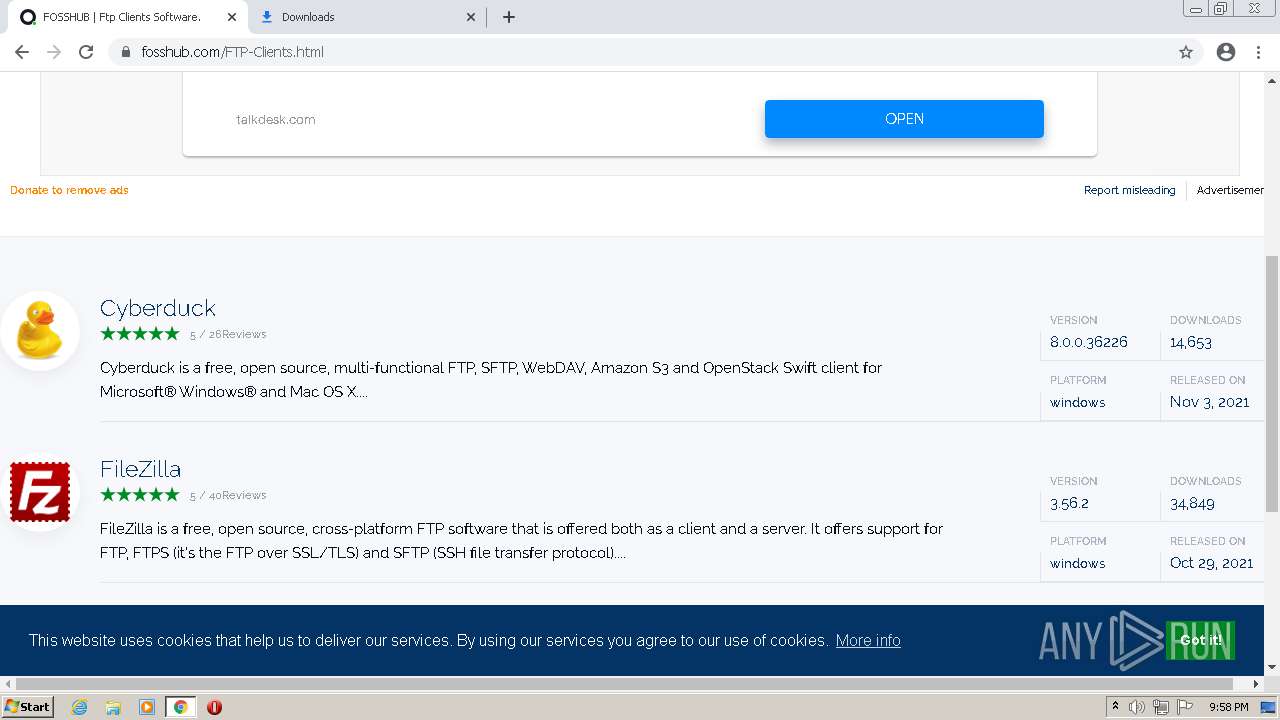
Task: Reload the FOSSHUB page
Action: pos(86,52)
